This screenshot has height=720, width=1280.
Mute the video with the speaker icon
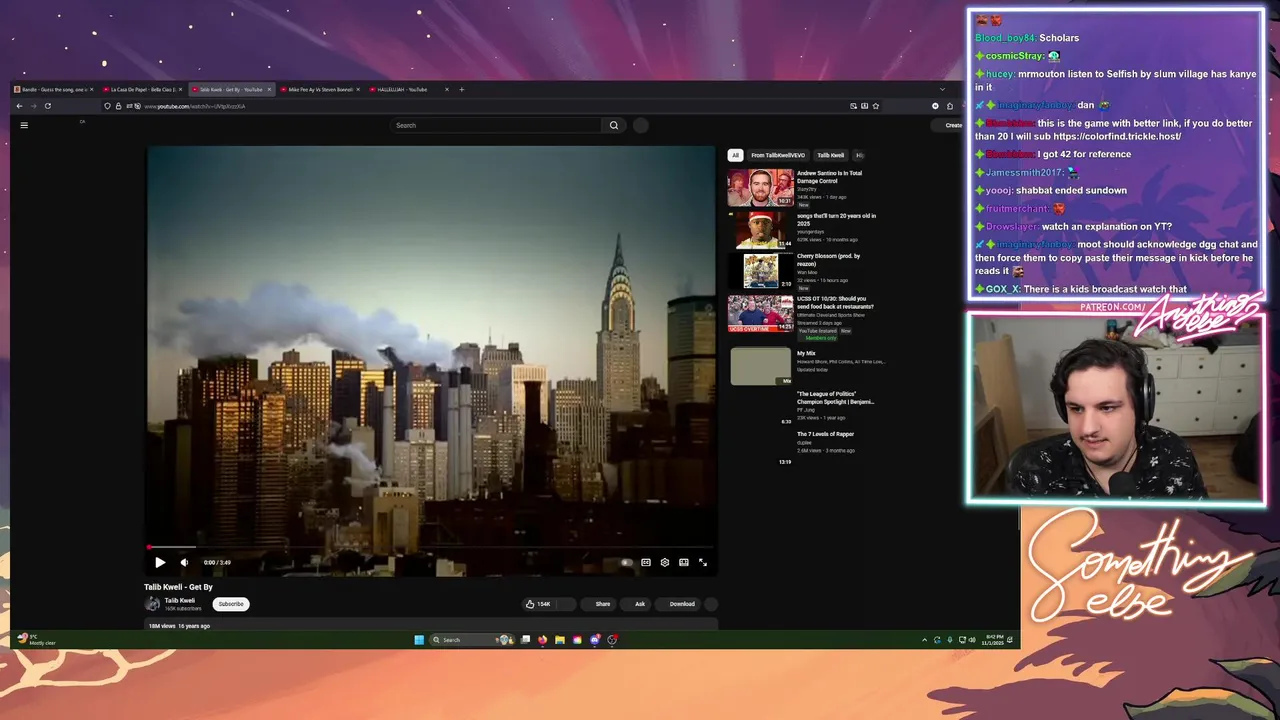point(184,562)
